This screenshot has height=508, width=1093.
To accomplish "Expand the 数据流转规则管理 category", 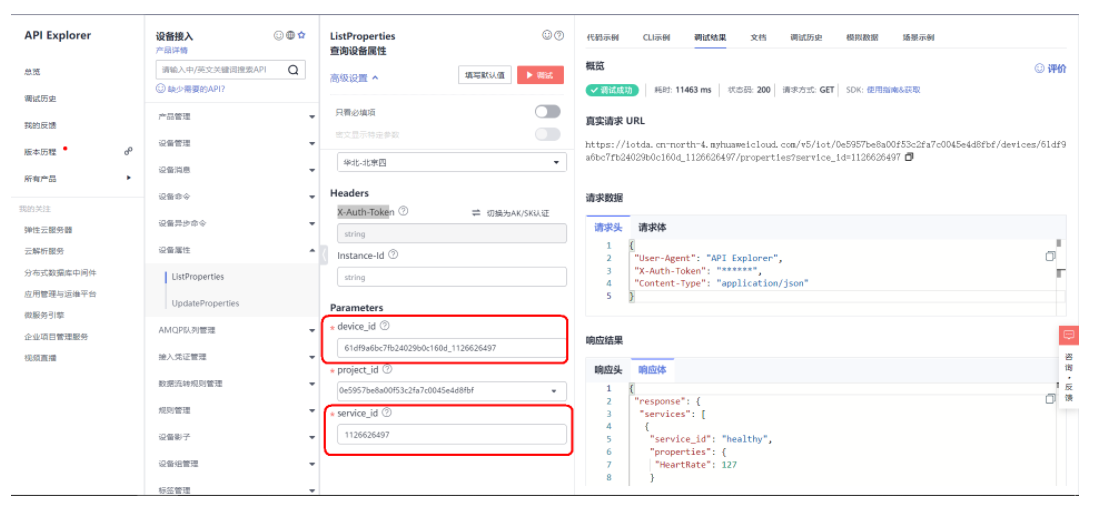I will click(312, 384).
